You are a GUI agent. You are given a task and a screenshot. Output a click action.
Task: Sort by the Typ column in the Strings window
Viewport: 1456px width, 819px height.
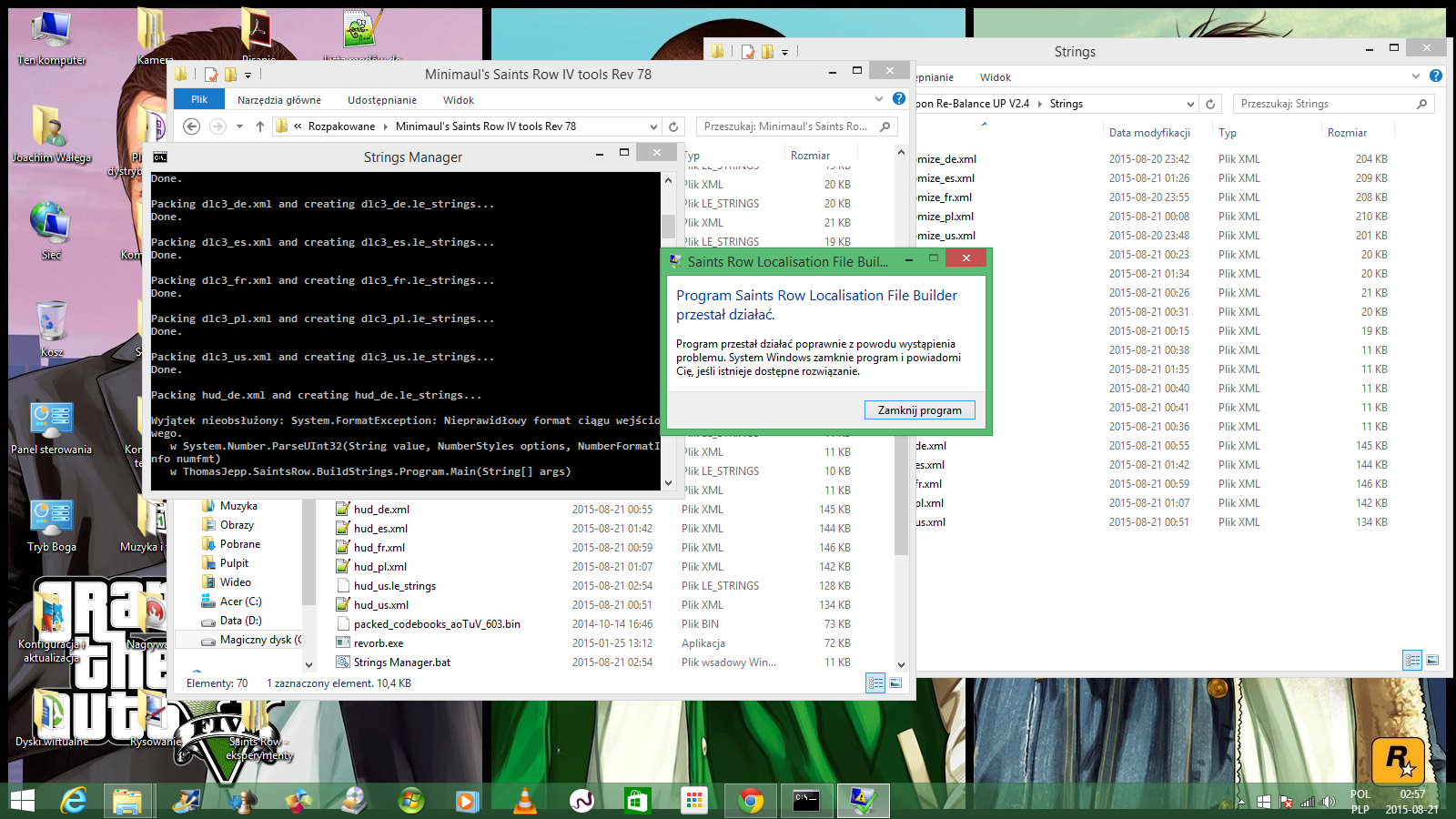[x=1228, y=133]
